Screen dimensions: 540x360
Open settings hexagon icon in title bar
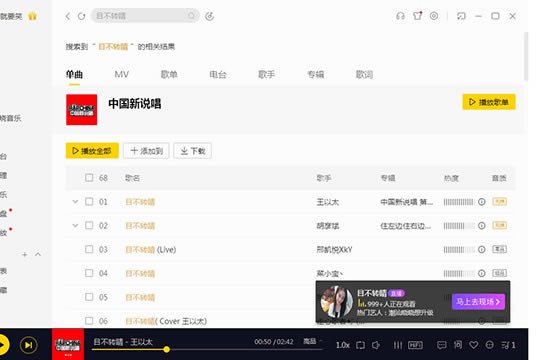pyautogui.click(x=434, y=16)
